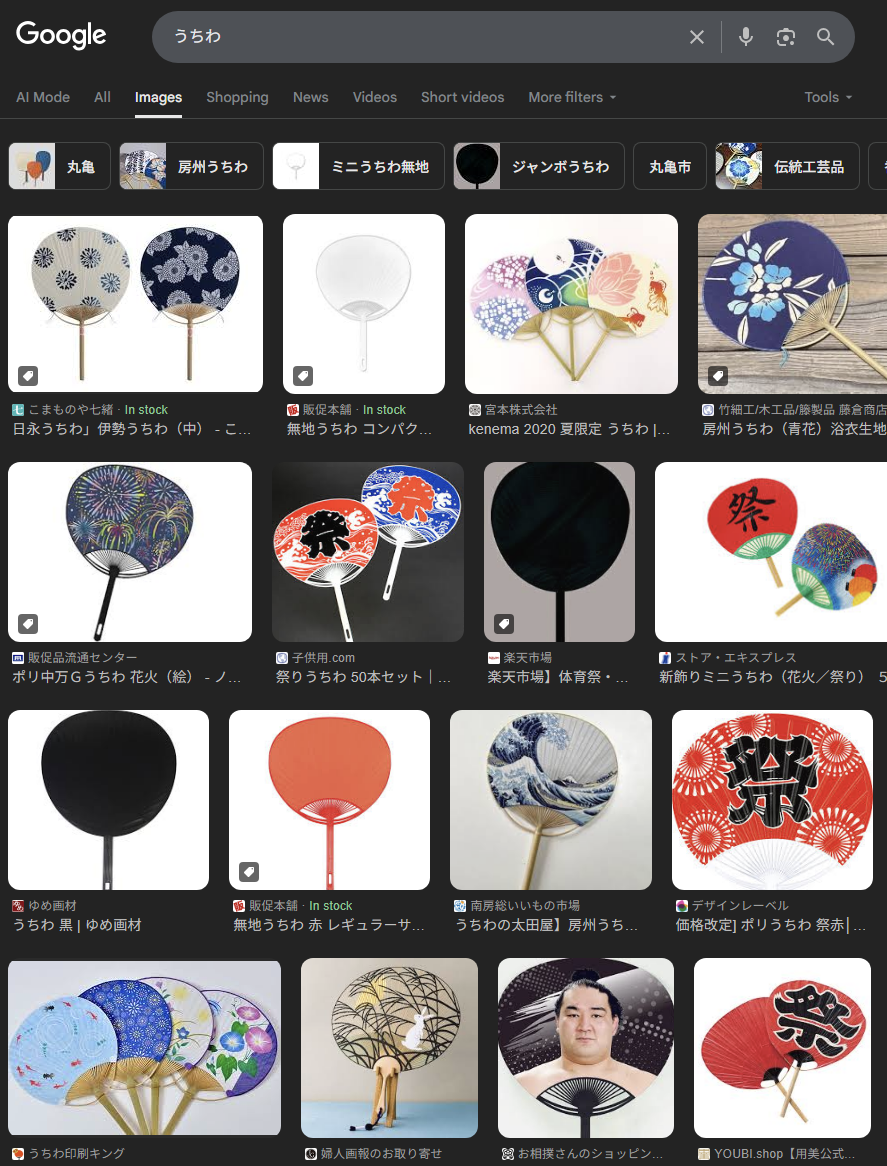Image resolution: width=887 pixels, height=1166 pixels.
Task: Open the Tools dropdown
Action: (828, 97)
